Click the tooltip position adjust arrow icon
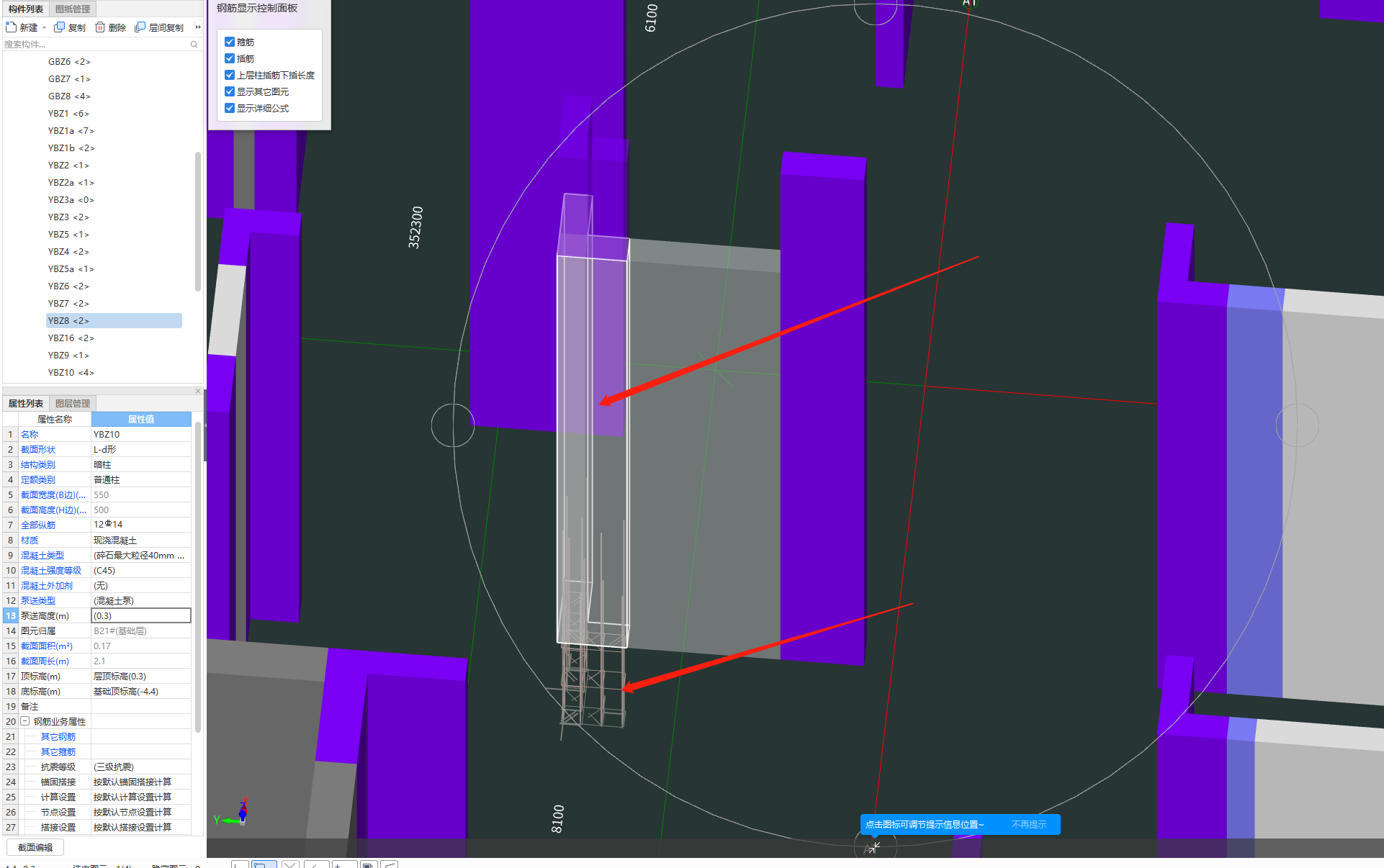 [x=874, y=847]
